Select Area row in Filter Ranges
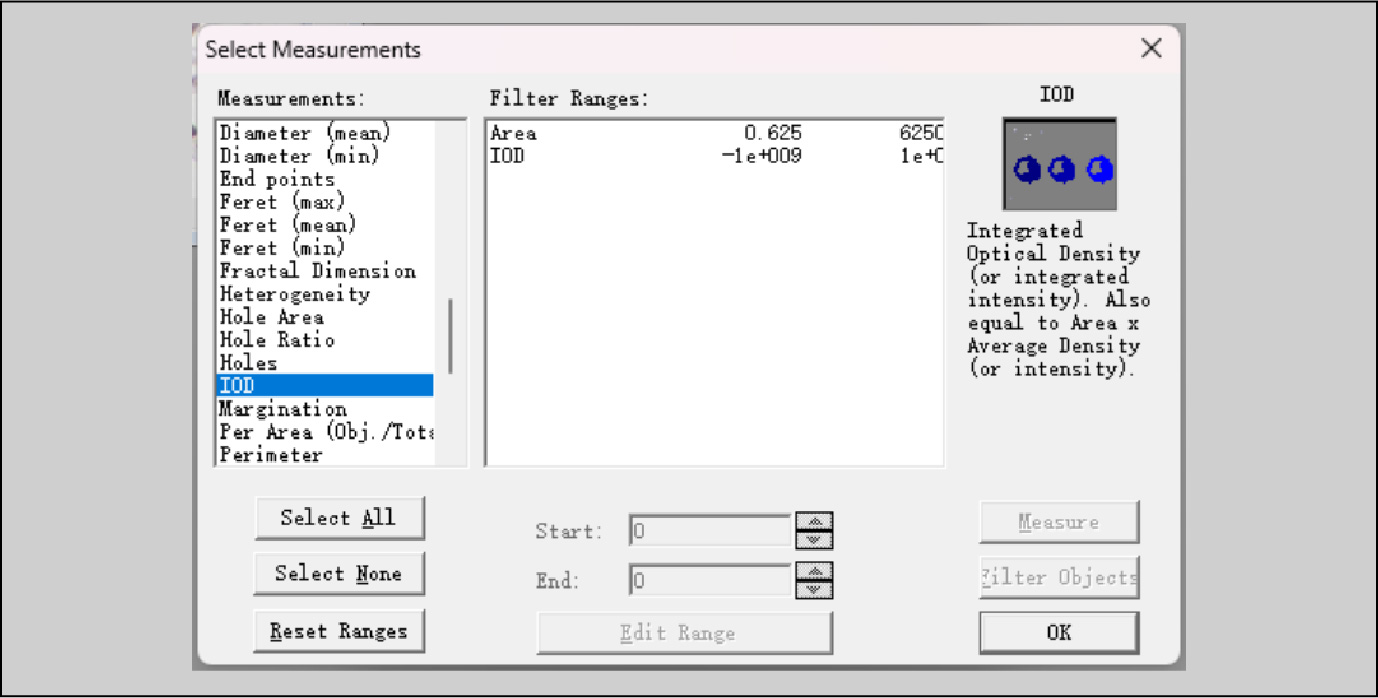 click(x=714, y=133)
